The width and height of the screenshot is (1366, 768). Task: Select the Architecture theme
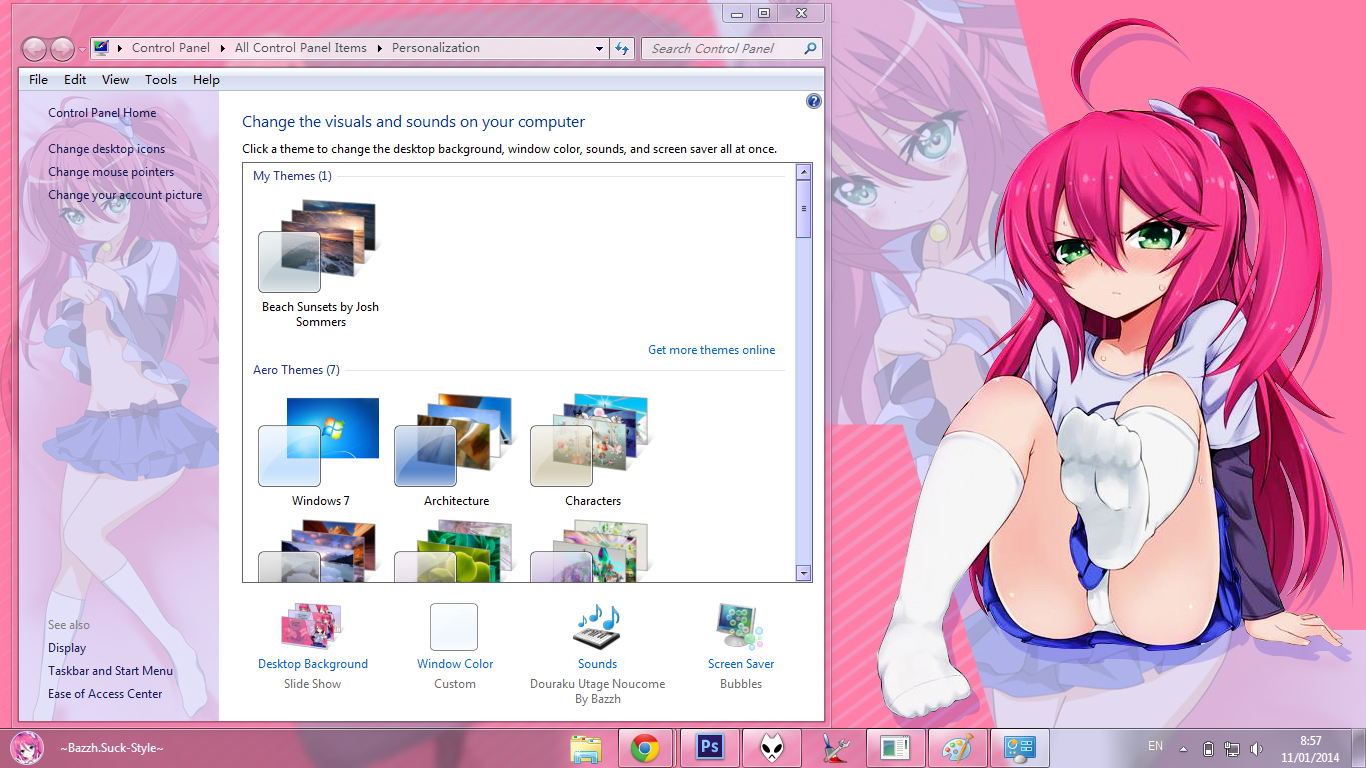[x=456, y=451]
